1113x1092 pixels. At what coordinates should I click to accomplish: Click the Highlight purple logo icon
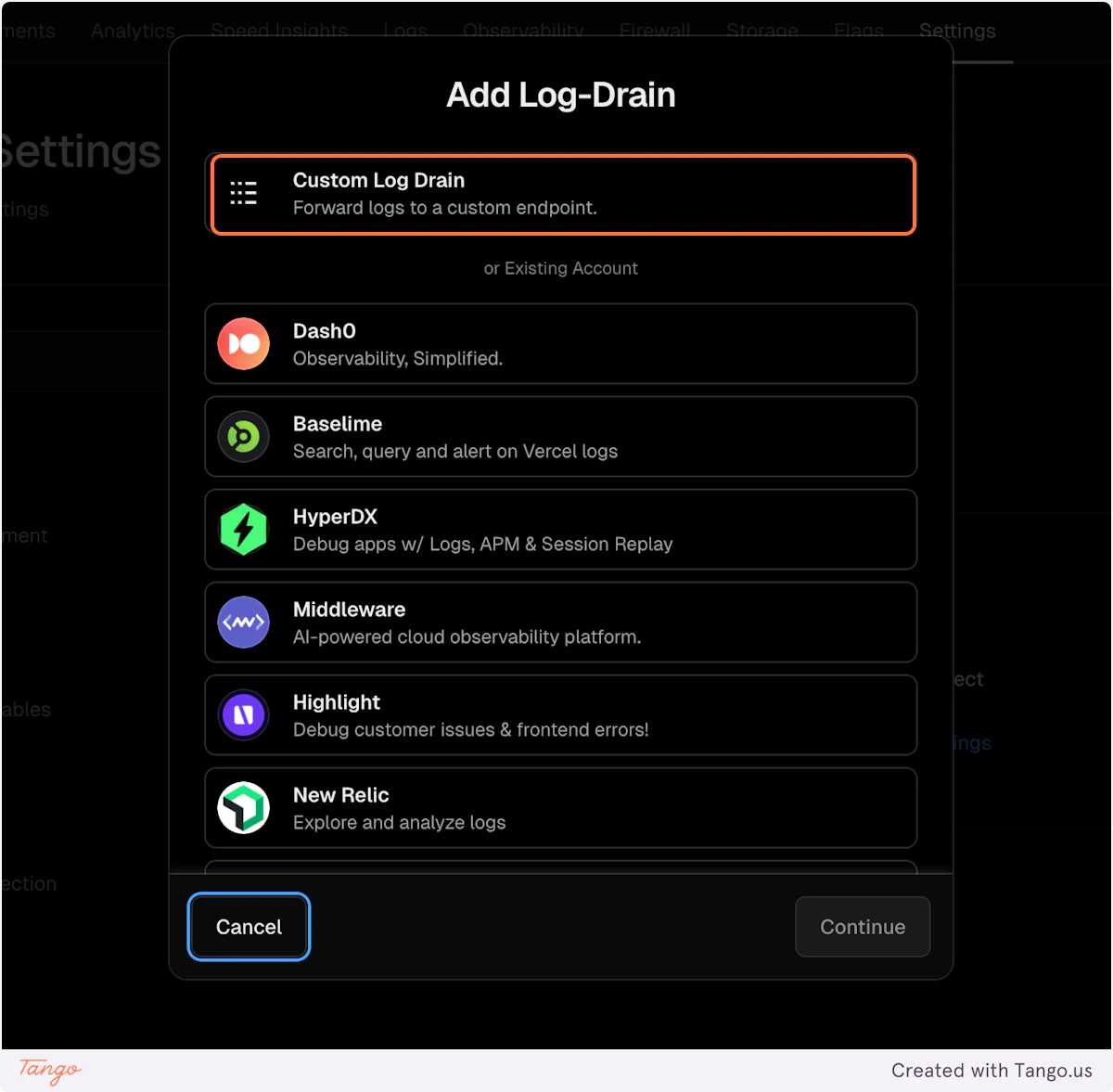coord(243,714)
